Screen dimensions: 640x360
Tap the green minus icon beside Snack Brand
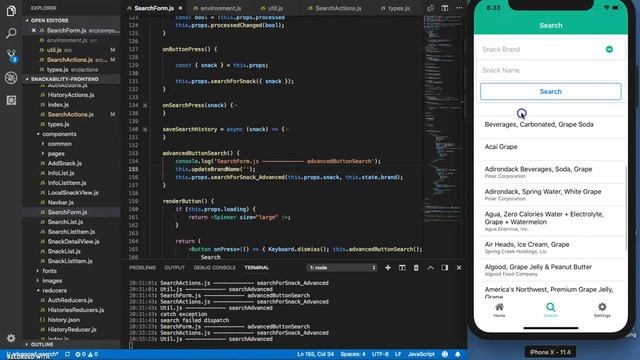609,49
